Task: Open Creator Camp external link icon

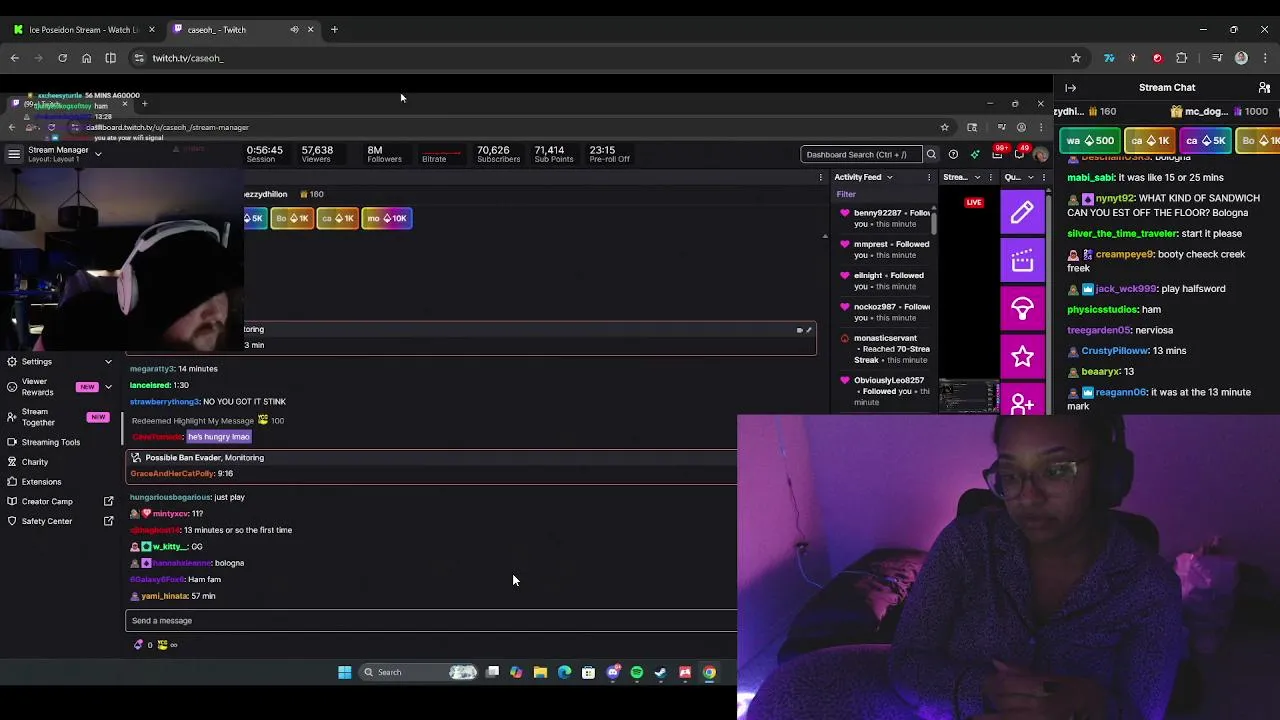Action: [109, 501]
